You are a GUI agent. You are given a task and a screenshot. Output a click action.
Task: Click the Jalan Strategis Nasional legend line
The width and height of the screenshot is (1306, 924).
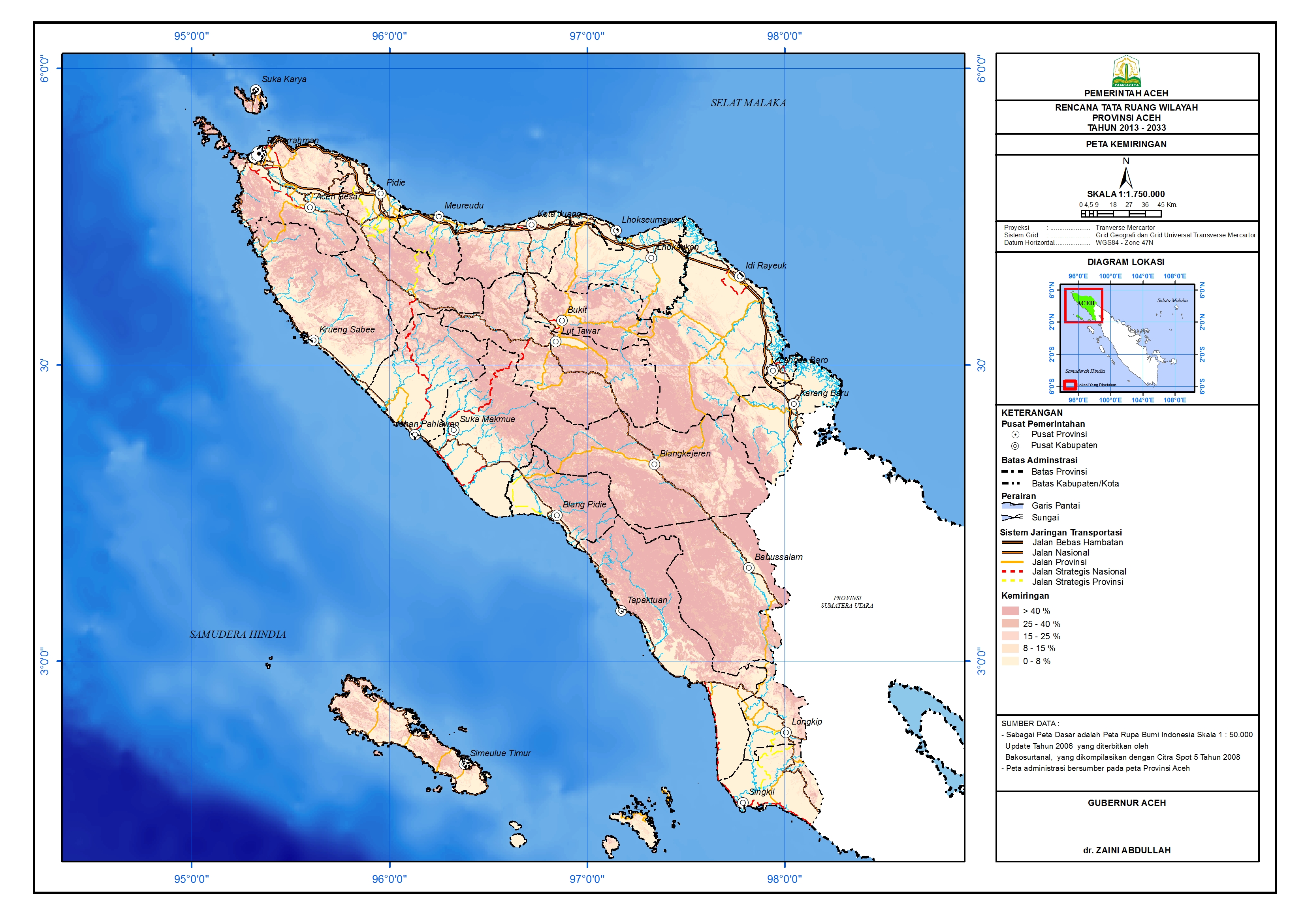(1012, 572)
